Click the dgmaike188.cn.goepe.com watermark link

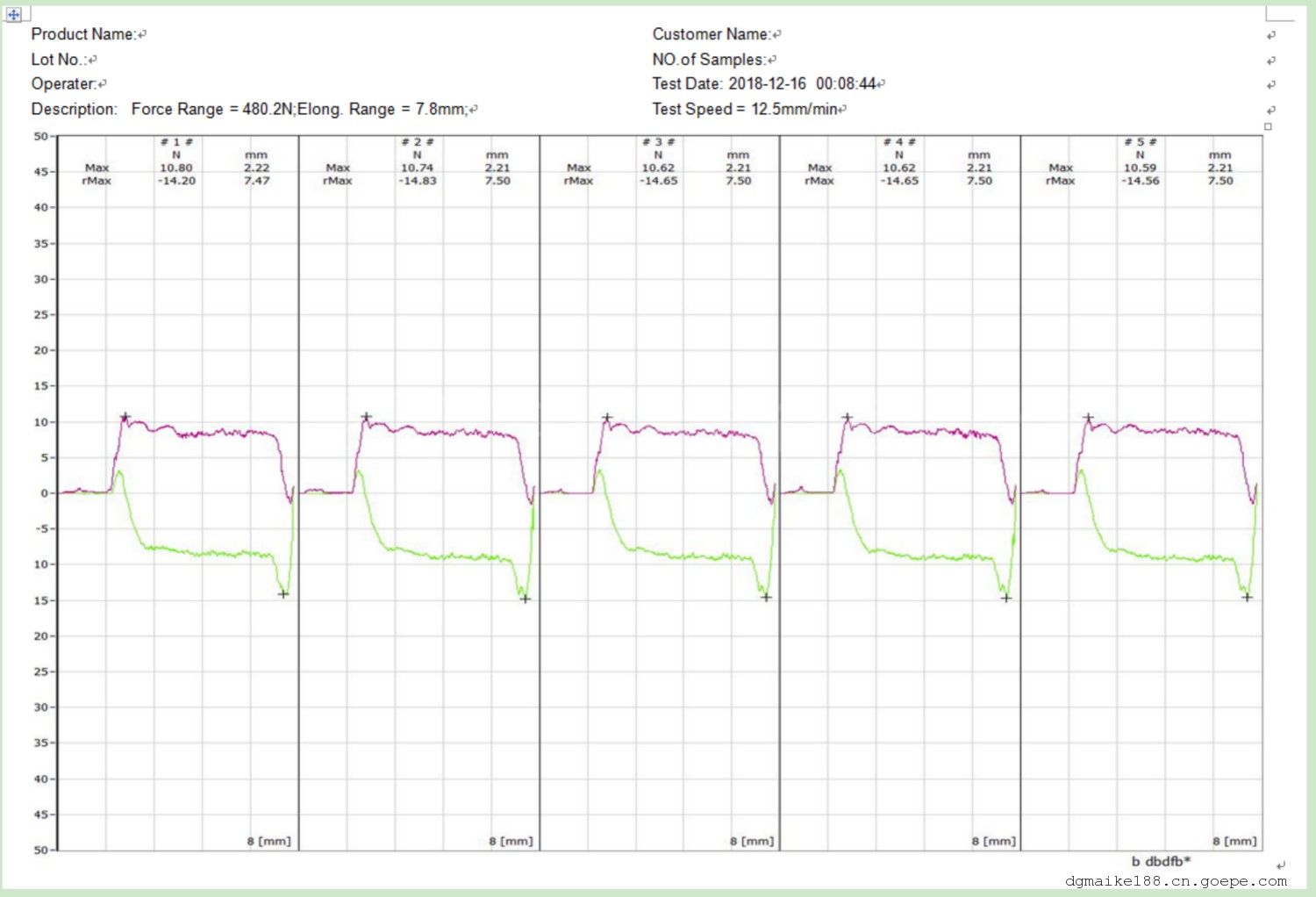1176,881
